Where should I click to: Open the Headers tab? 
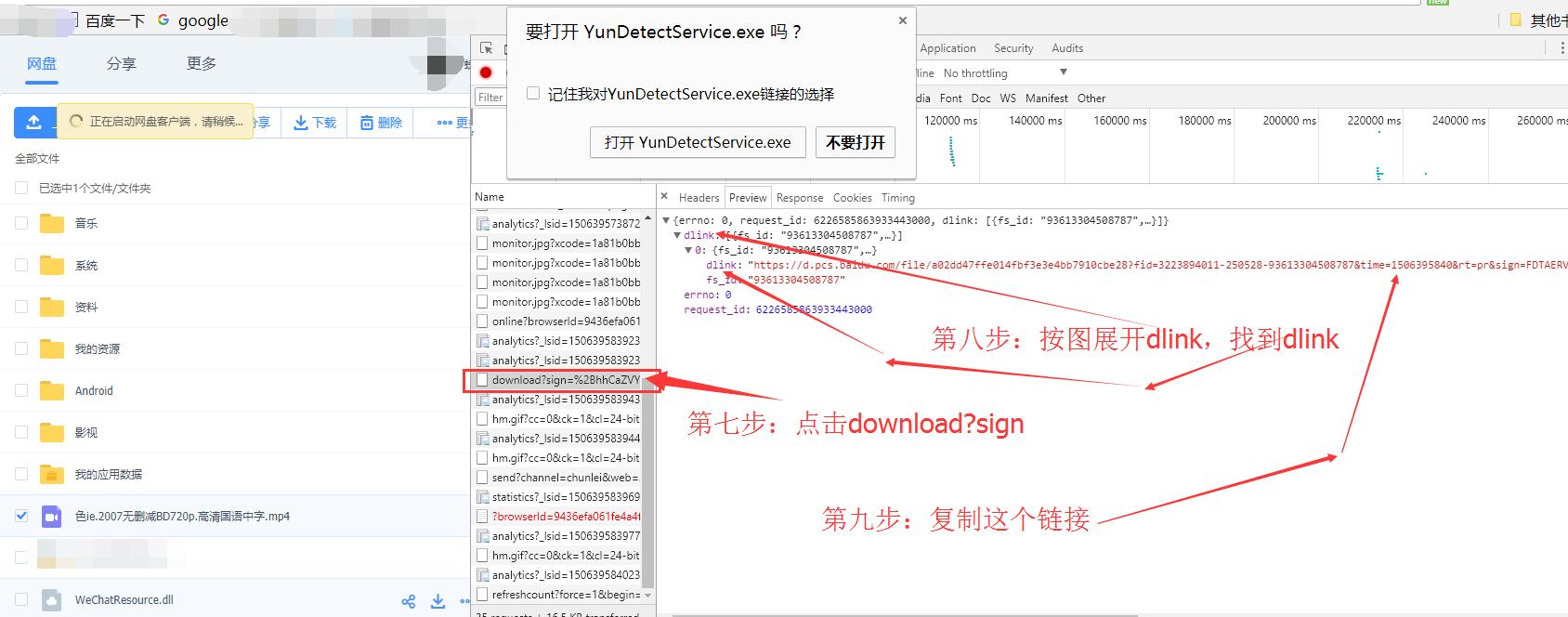[x=699, y=197]
